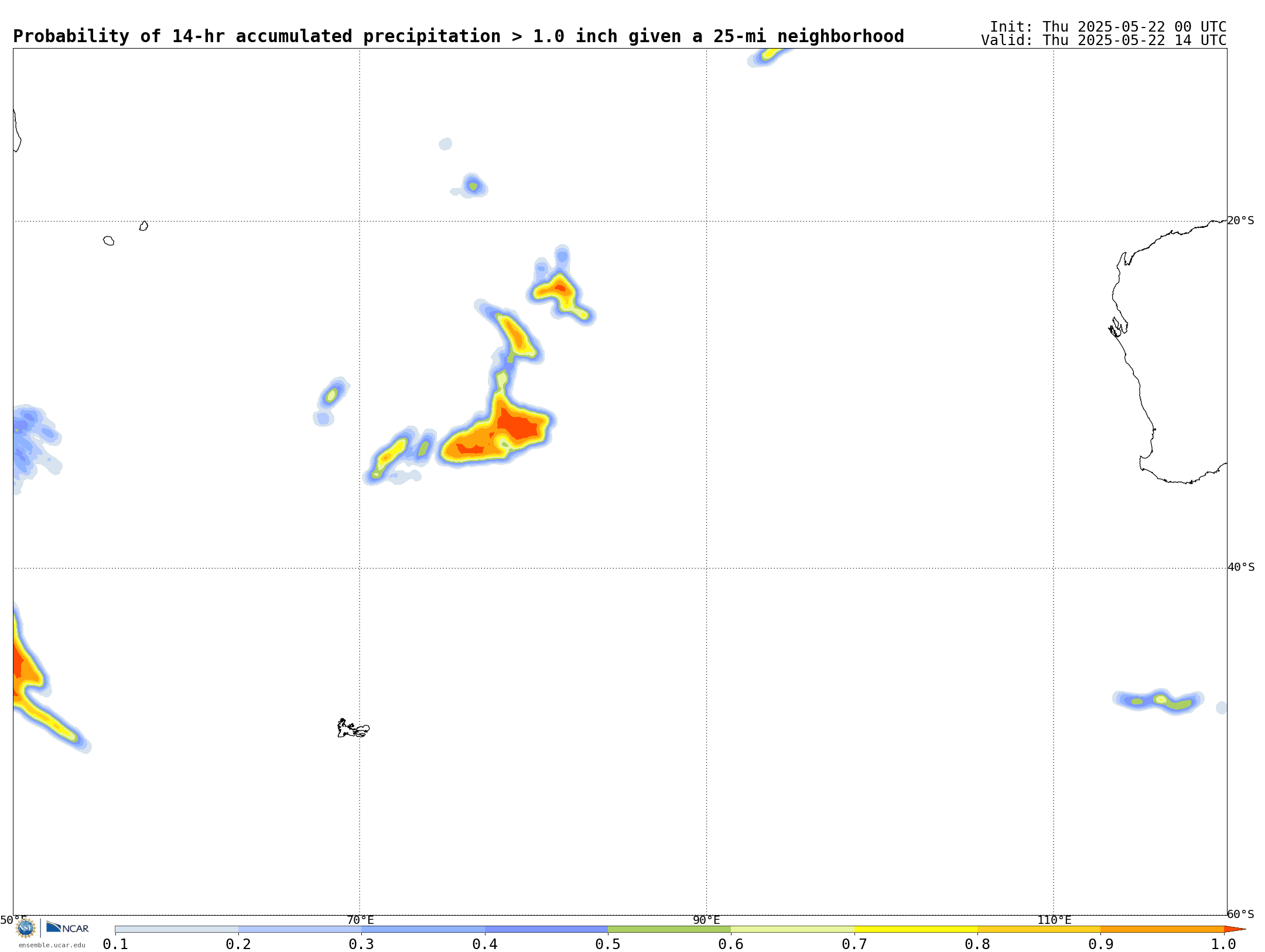Click the 0.7 colorbar tick label
The image size is (1265, 952).
click(854, 944)
